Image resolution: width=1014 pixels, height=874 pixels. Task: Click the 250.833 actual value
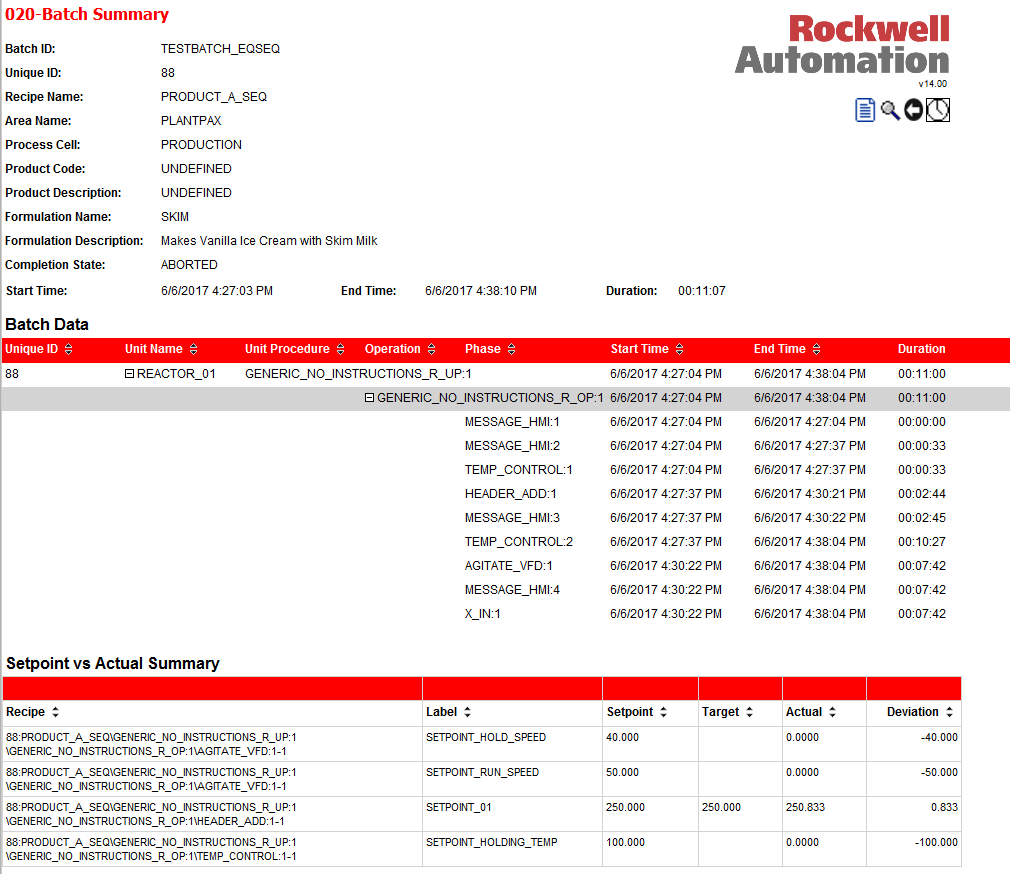(x=805, y=807)
